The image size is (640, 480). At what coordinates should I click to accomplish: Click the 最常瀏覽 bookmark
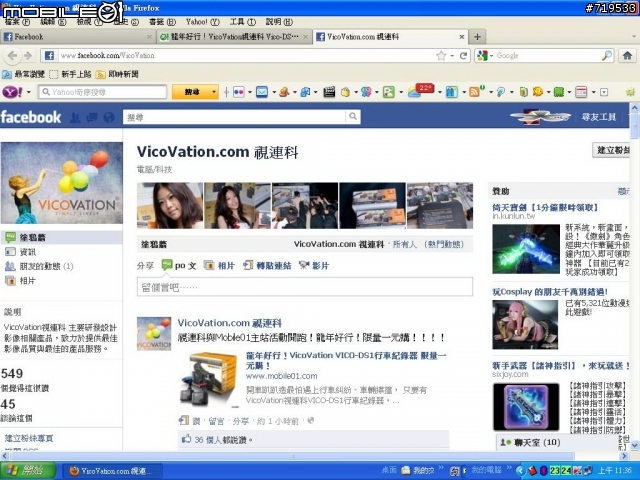click(x=24, y=74)
